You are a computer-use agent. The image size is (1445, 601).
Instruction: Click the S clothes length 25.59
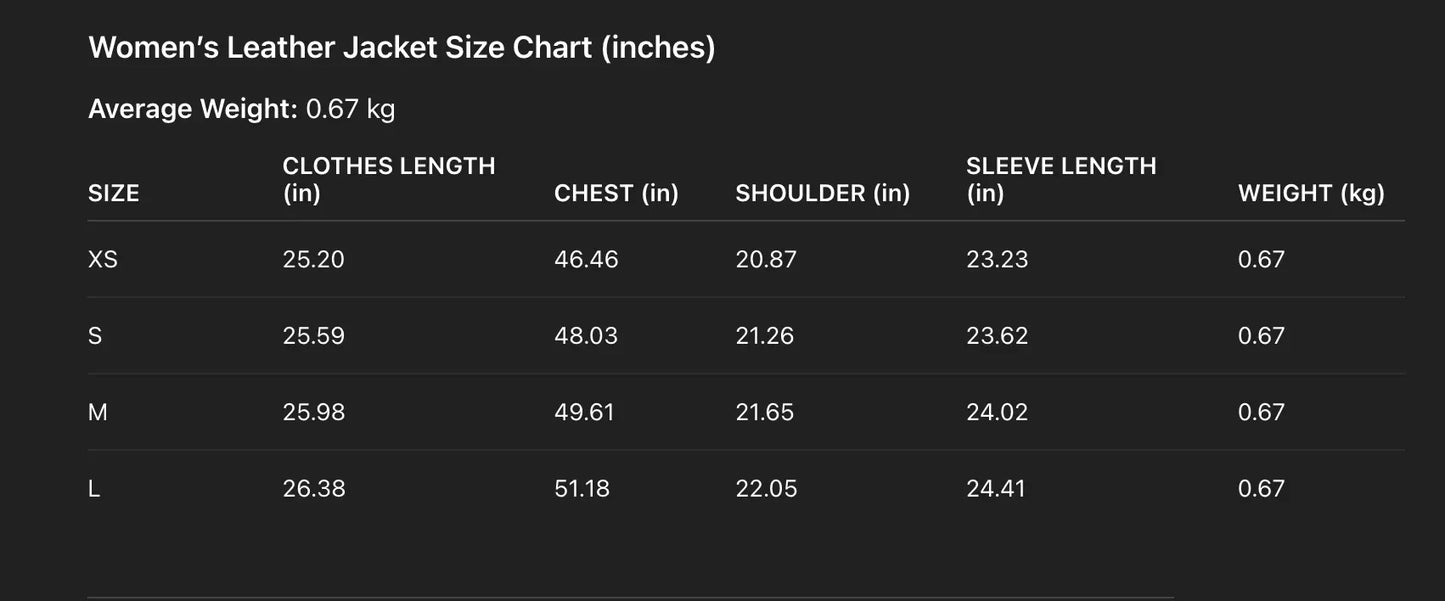pyautogui.click(x=313, y=336)
